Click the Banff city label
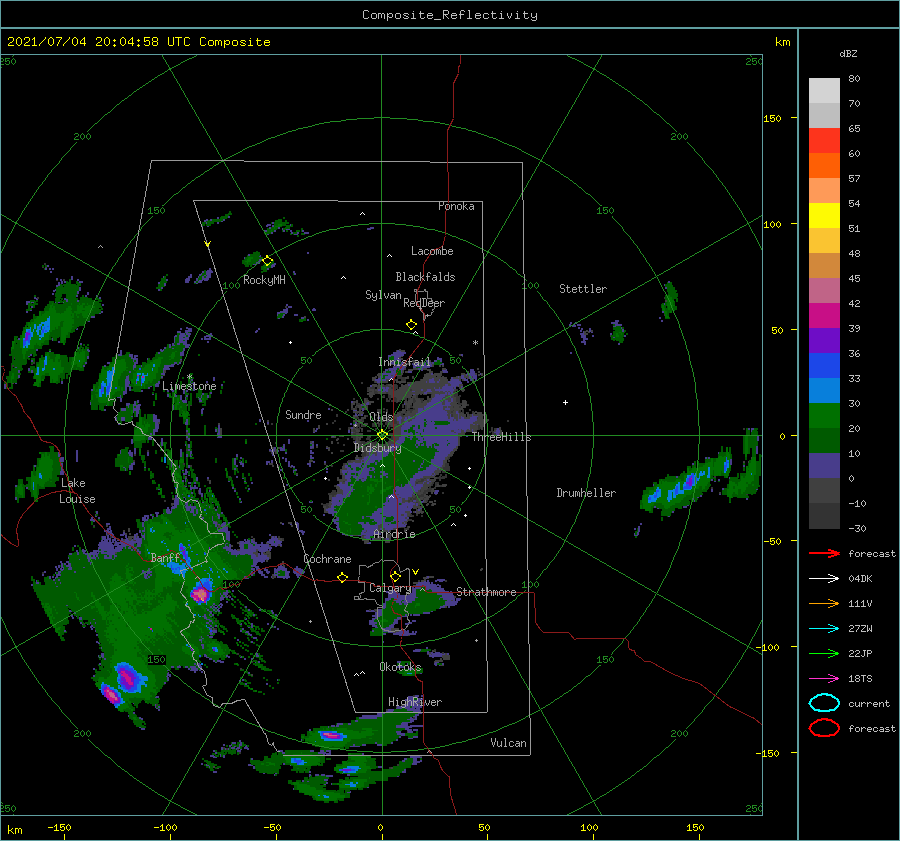This screenshot has width=900, height=841. [x=165, y=558]
